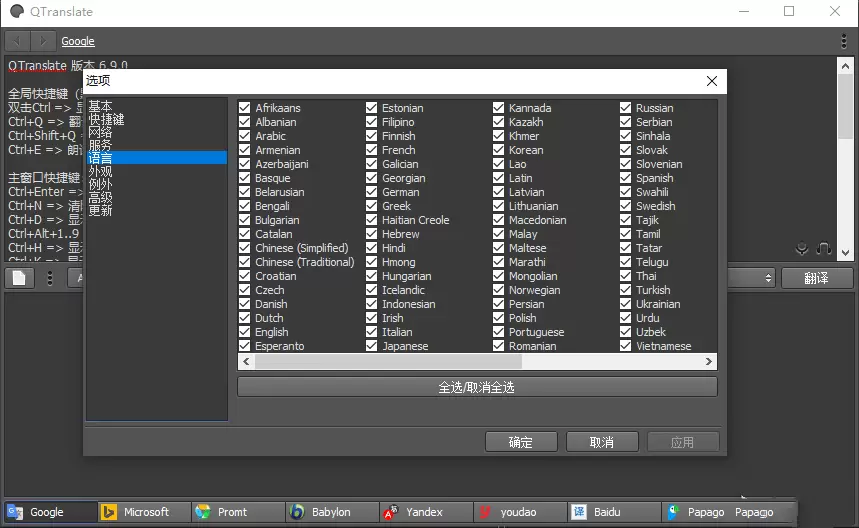
Task: Click the microphone speech input icon
Action: pyautogui.click(x=801, y=249)
